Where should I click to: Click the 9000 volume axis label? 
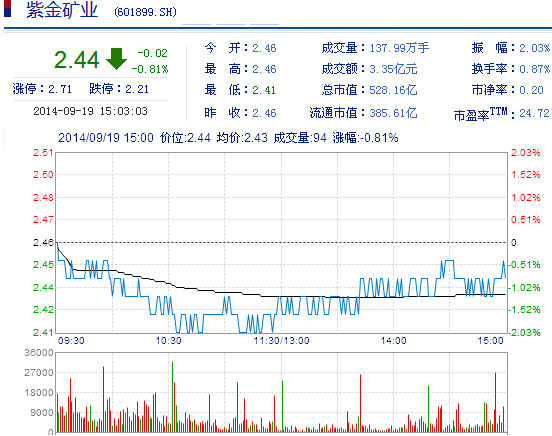(42, 413)
